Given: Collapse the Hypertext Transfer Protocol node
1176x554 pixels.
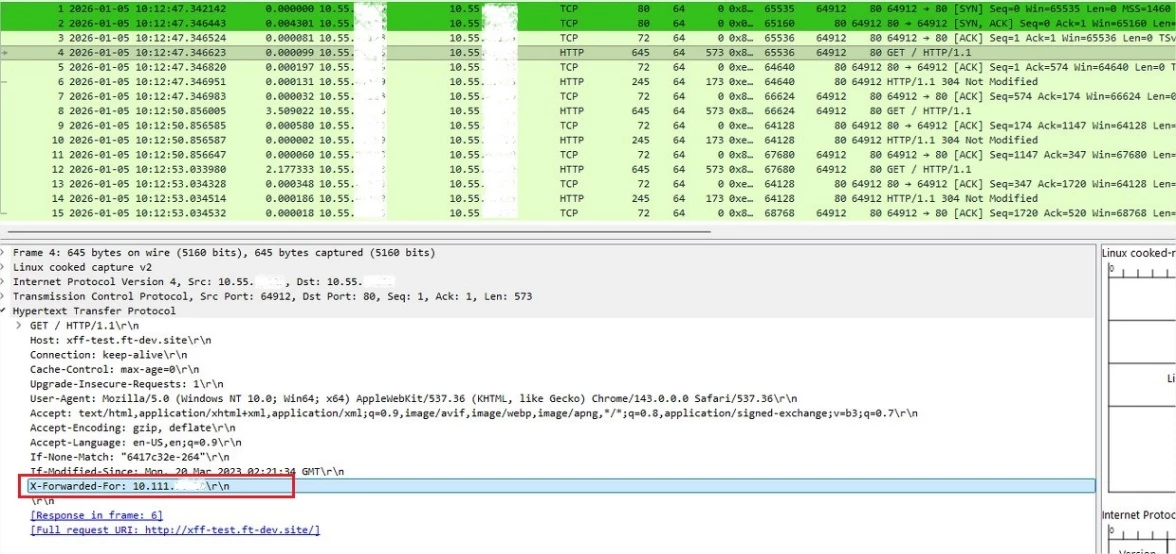Looking at the screenshot, I should click(4, 311).
